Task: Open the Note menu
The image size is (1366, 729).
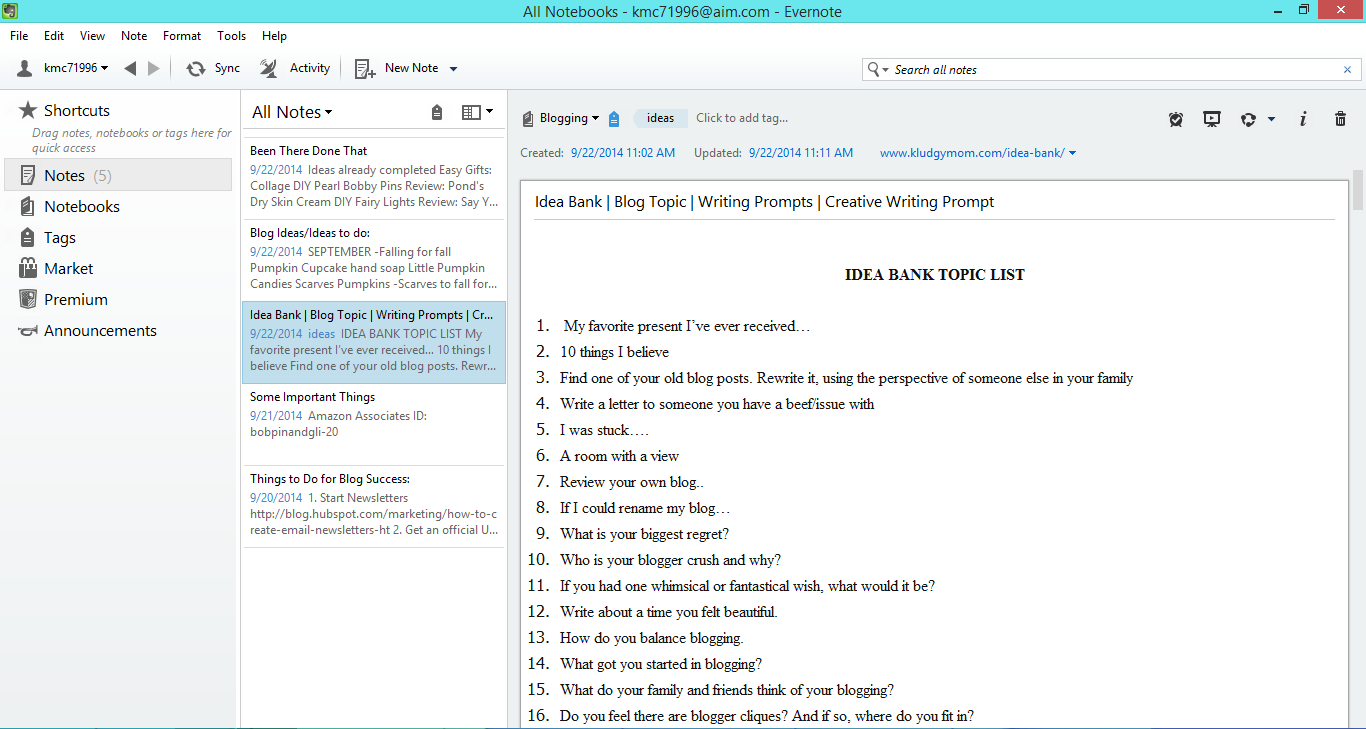Action: [134, 35]
